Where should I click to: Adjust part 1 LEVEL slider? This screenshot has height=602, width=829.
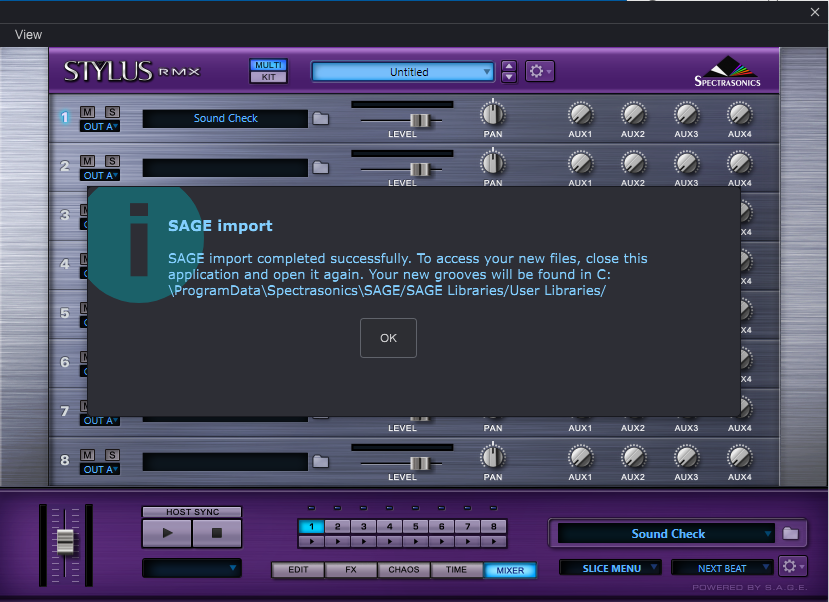click(419, 121)
